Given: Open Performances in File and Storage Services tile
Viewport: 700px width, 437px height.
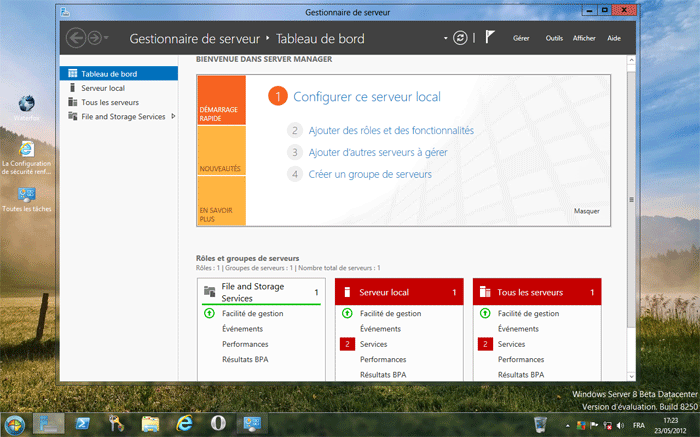Looking at the screenshot, I should pos(245,344).
